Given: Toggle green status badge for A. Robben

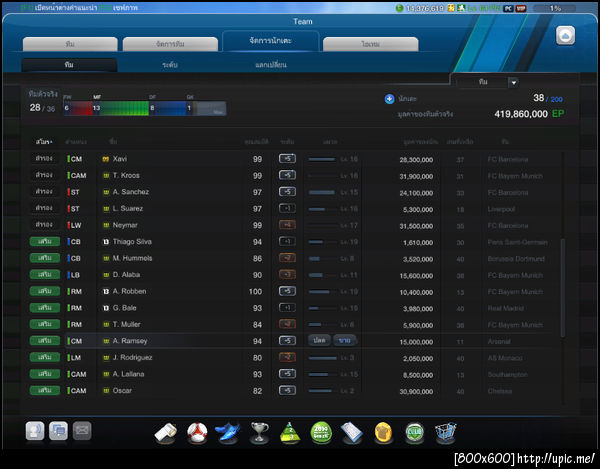Looking at the screenshot, I should point(45,291).
